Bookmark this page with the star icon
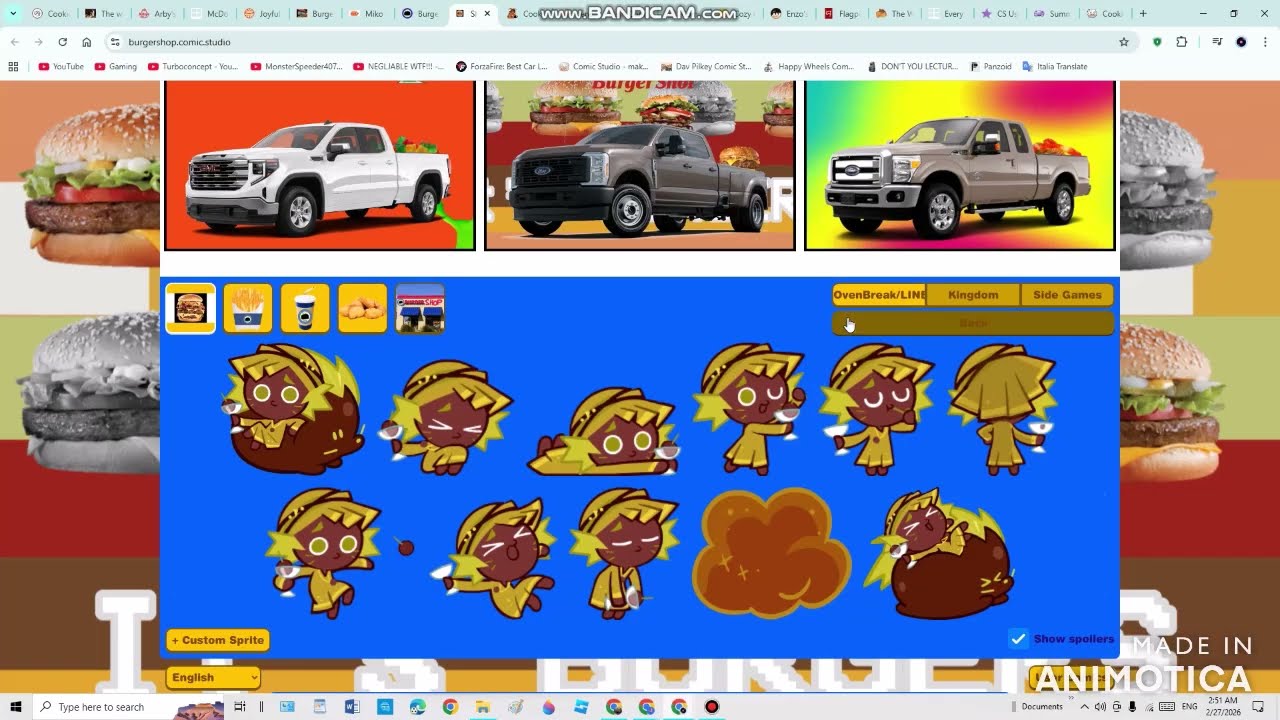The image size is (1280, 720). coord(1124,42)
